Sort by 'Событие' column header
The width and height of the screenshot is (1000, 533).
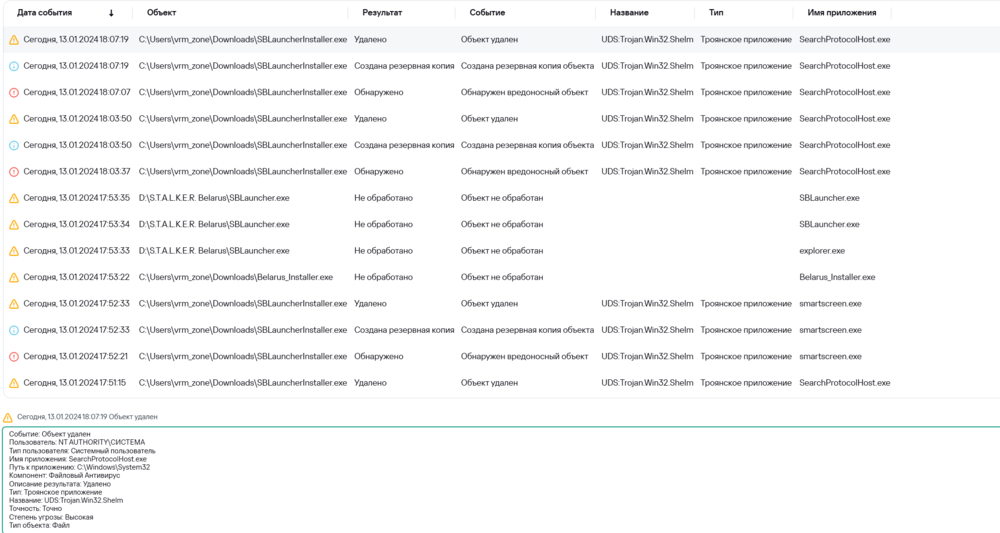click(x=487, y=13)
